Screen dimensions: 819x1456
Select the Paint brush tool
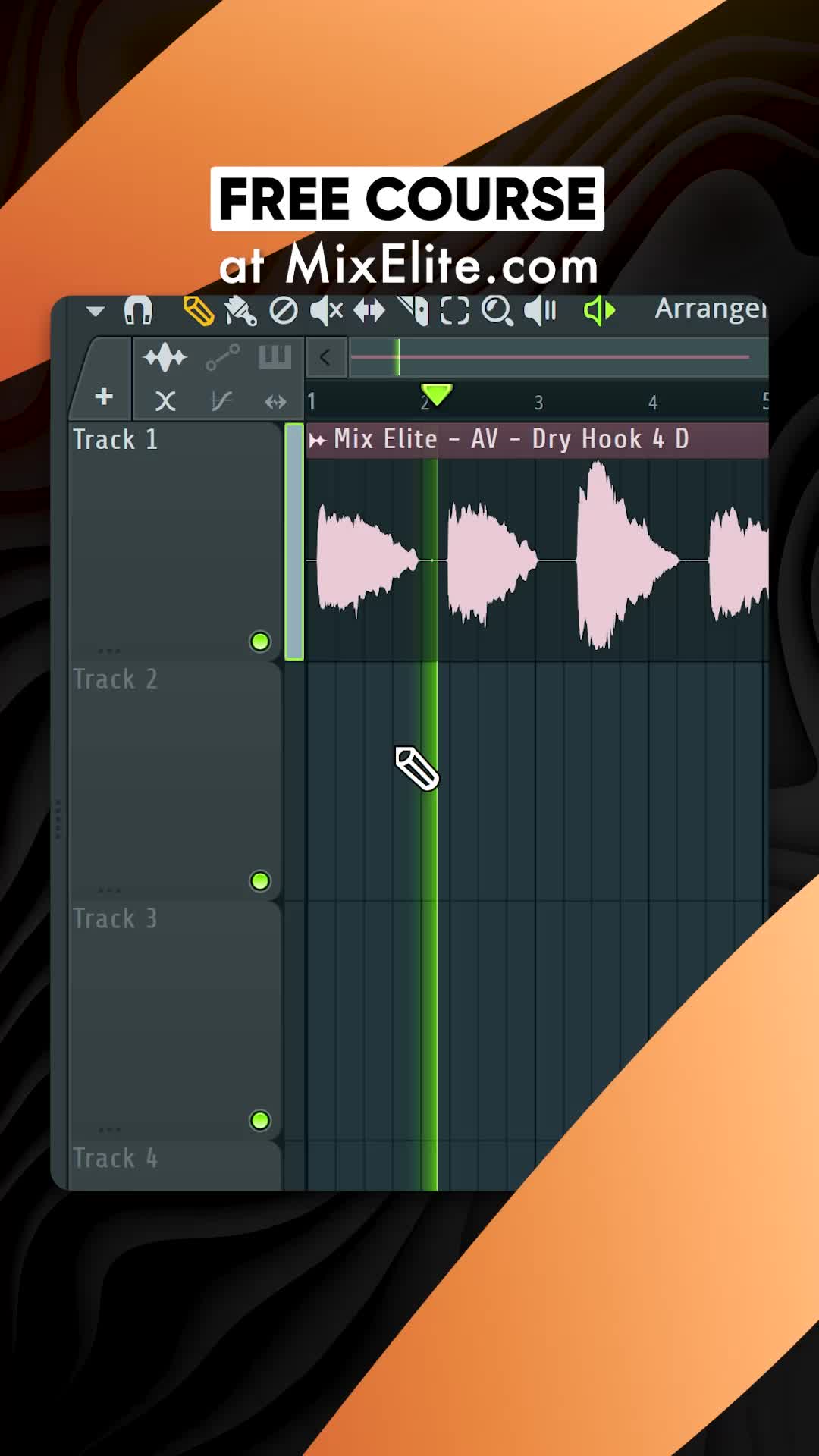pyautogui.click(x=240, y=311)
